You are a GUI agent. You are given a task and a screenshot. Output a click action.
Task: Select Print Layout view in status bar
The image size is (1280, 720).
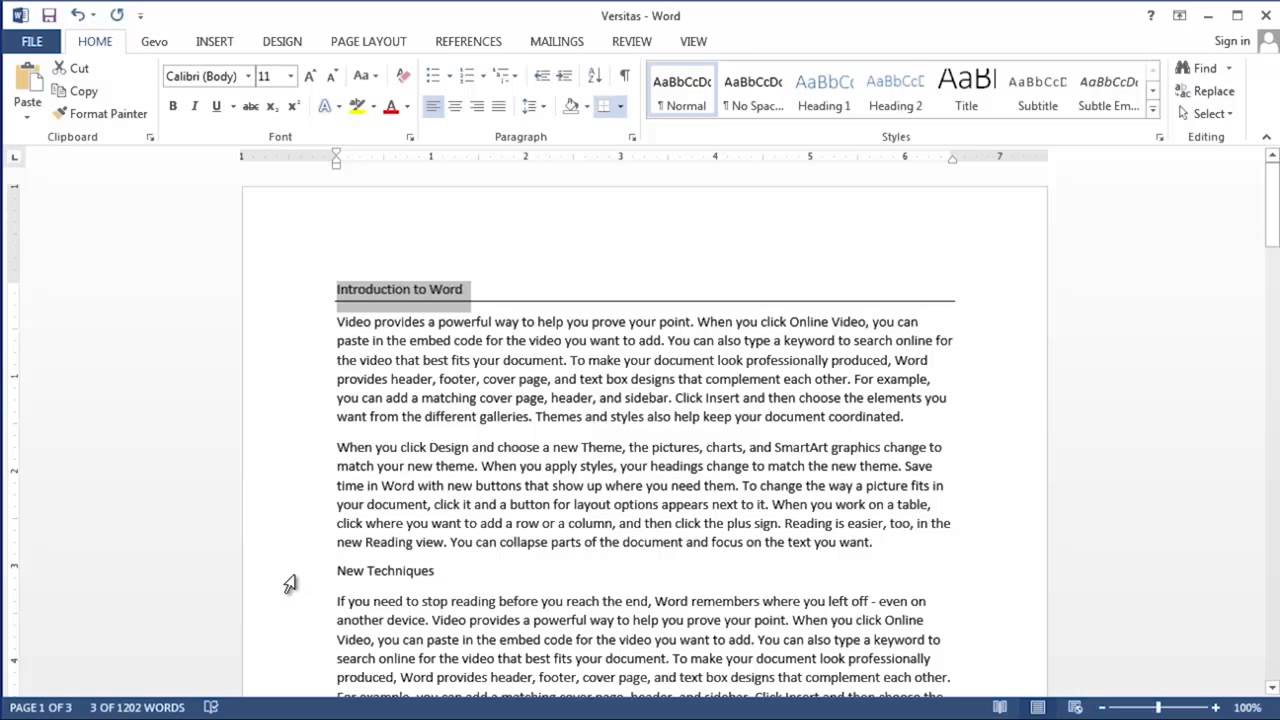pyautogui.click(x=1038, y=707)
